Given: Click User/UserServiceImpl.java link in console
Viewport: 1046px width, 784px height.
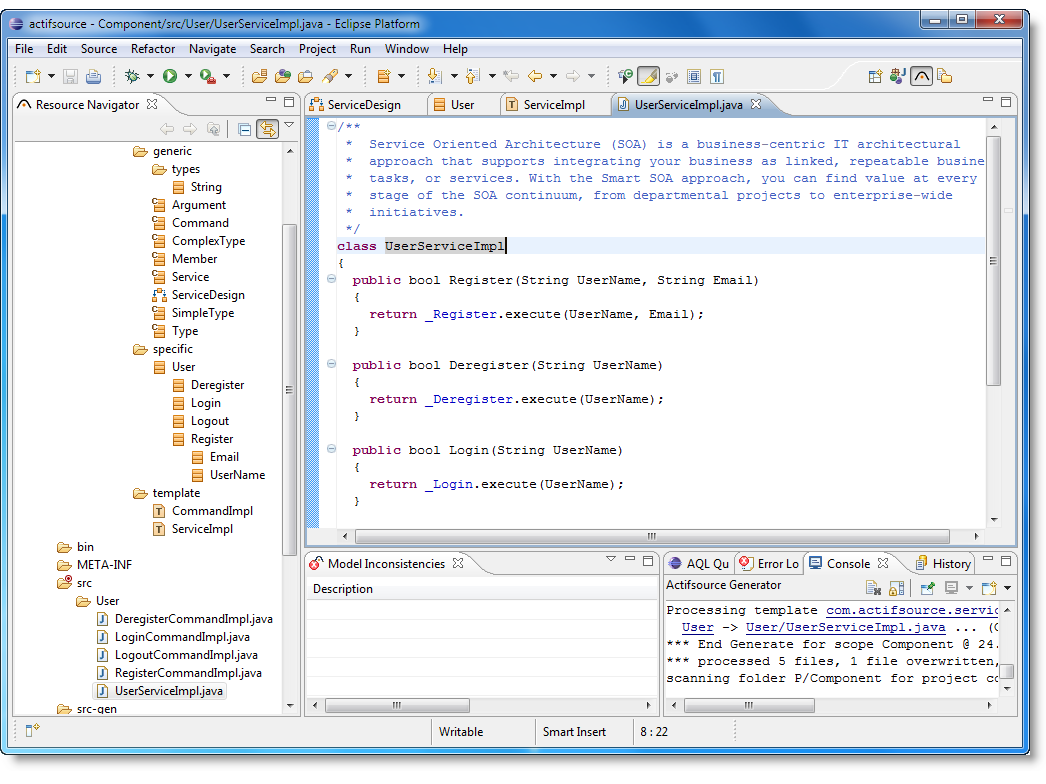Looking at the screenshot, I should click(845, 627).
